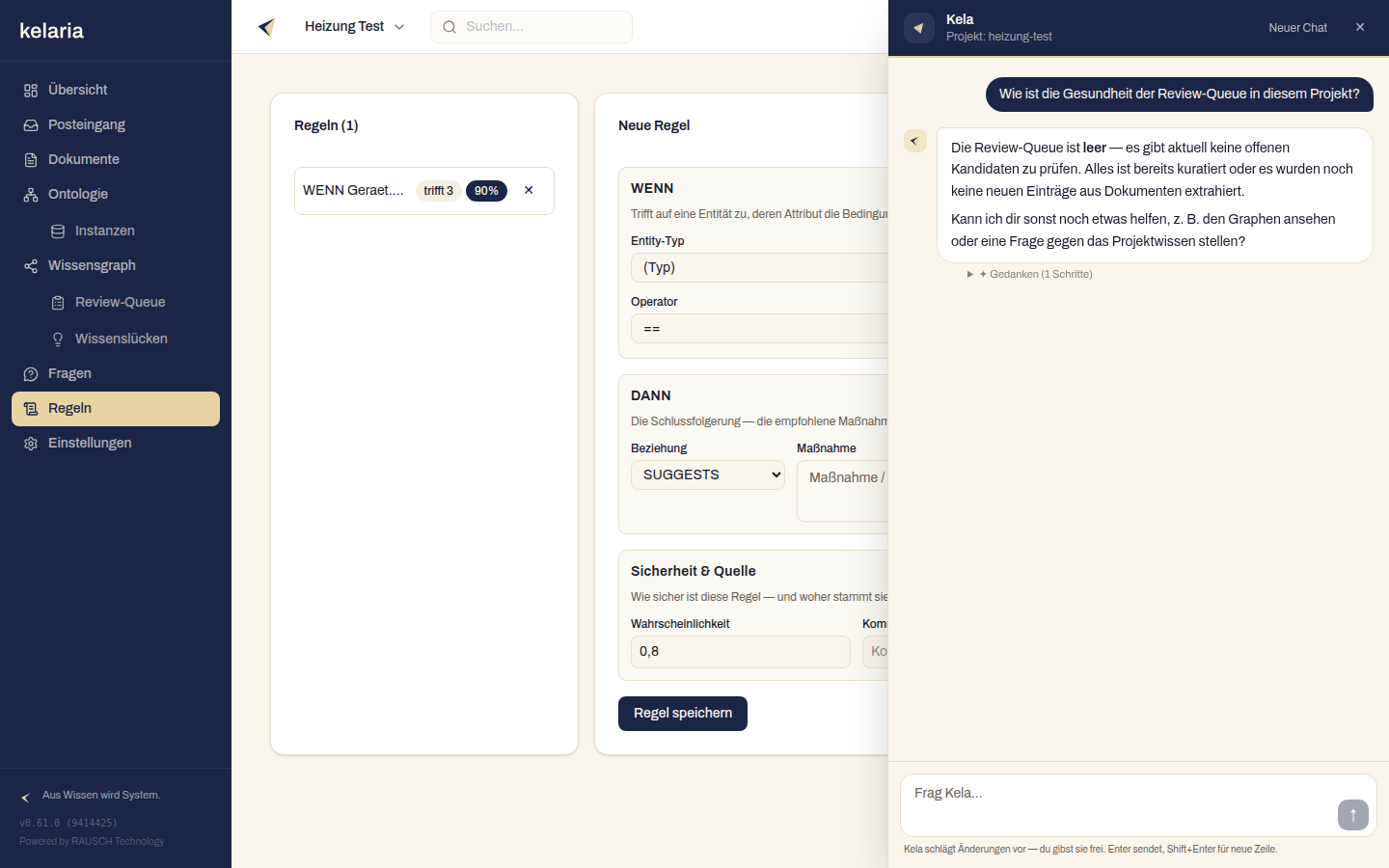Click the search magnifier icon
Screen dimensions: 1389x868
[x=449, y=27]
